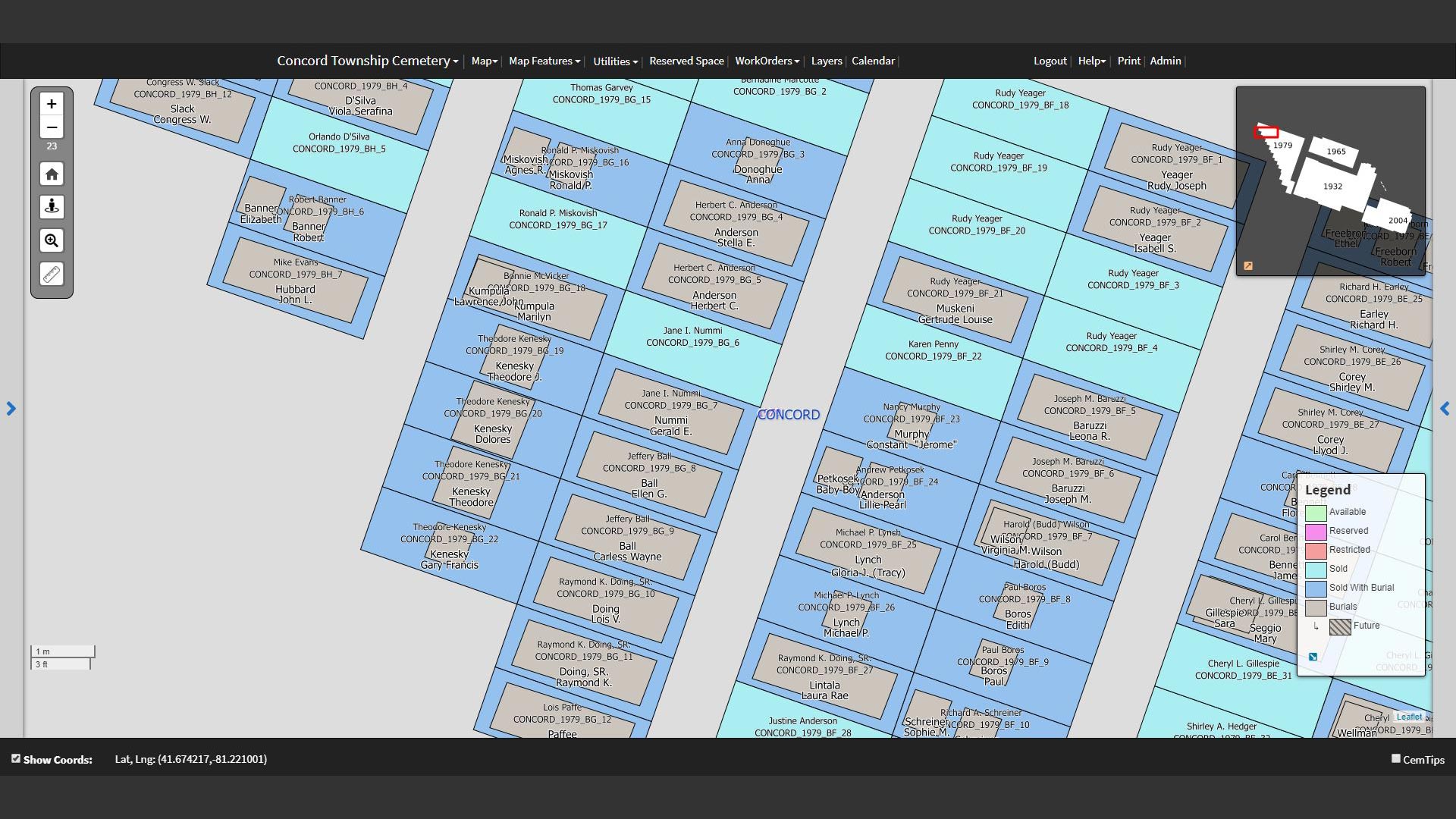
Task: Click the red viewport rectangle in minimap
Action: coord(1266,133)
